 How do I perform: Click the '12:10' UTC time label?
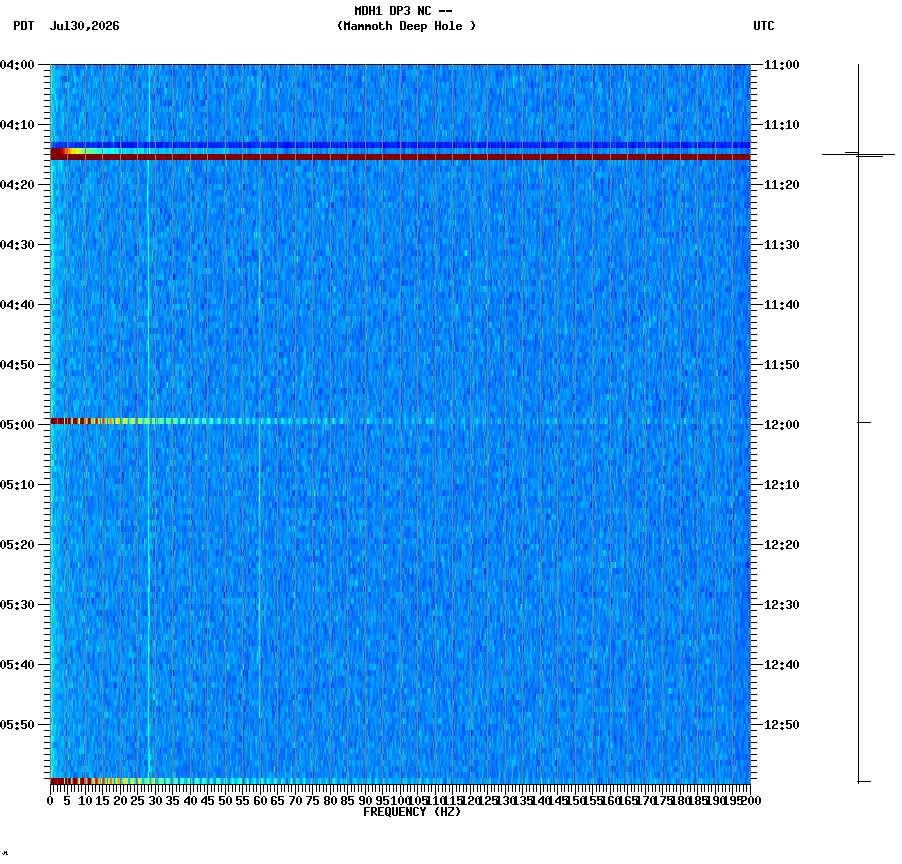[x=782, y=485]
